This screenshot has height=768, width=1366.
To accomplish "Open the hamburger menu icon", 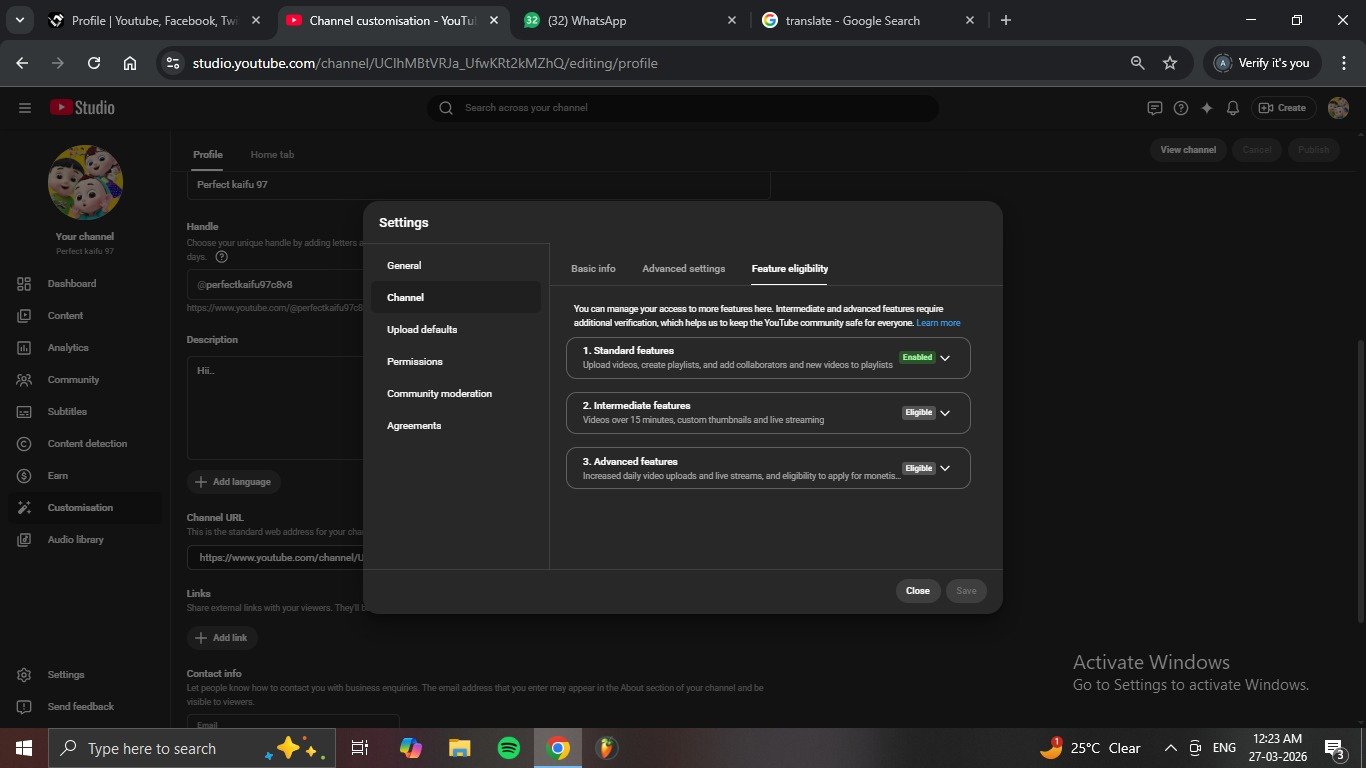I will [x=25, y=108].
